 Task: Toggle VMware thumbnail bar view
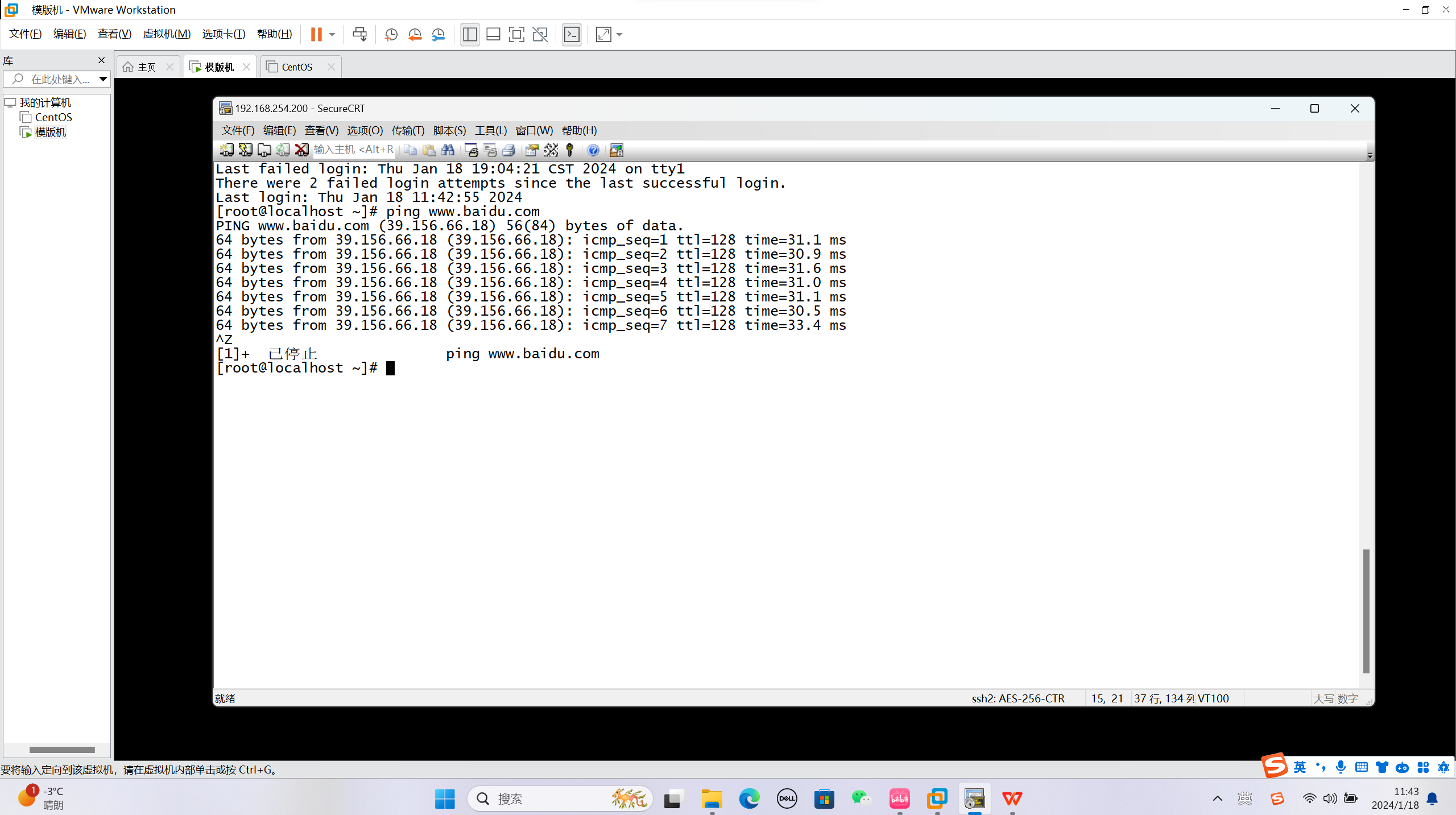[493, 34]
